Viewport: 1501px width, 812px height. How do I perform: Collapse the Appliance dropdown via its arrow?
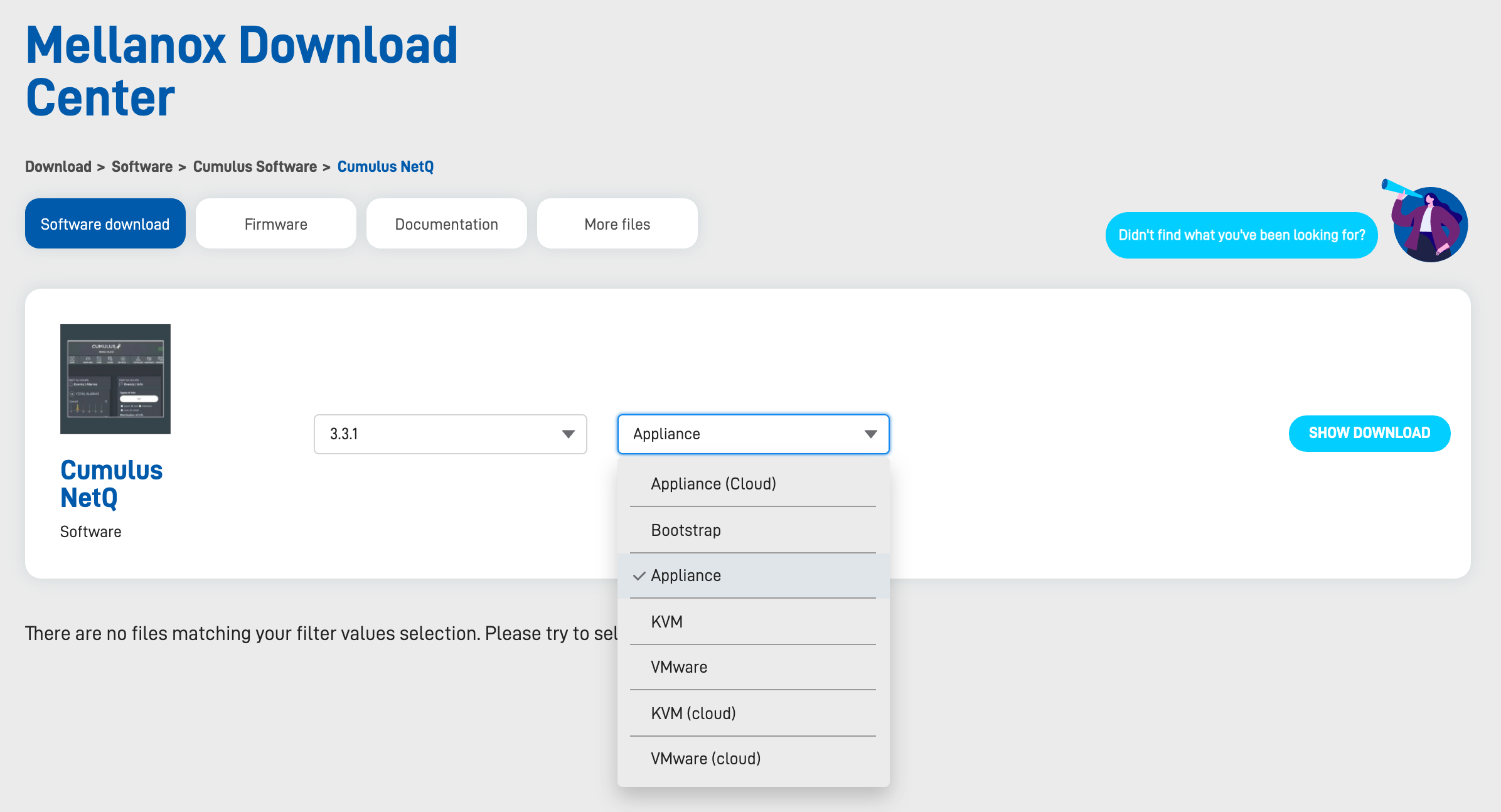(x=870, y=434)
